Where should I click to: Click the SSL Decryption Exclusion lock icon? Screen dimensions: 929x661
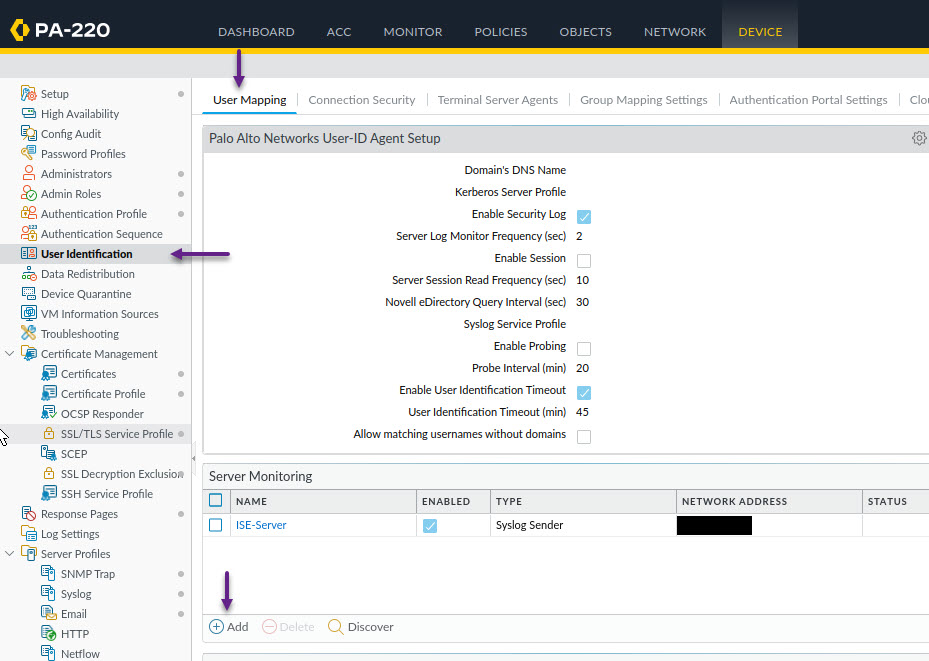point(49,473)
